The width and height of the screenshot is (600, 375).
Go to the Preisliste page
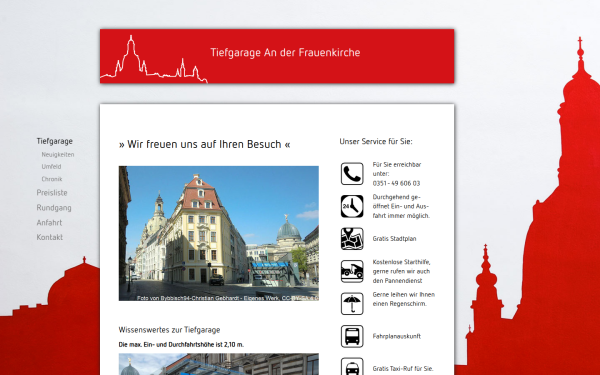coord(52,193)
